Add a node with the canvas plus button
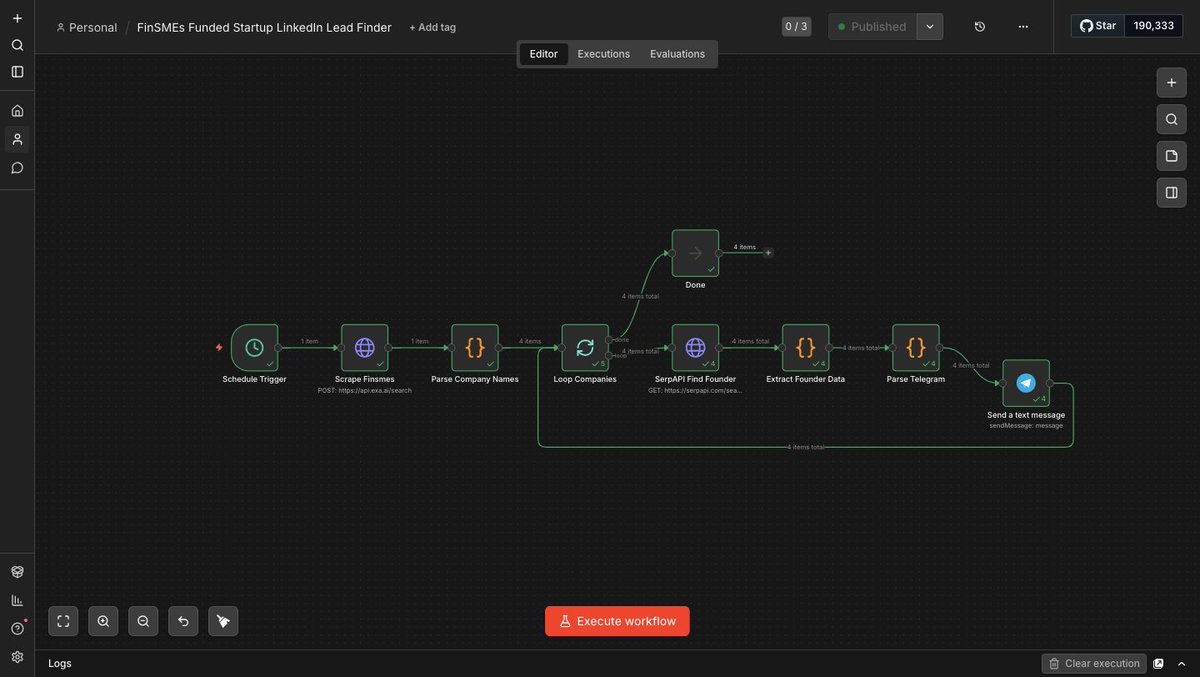This screenshot has height=677, width=1200. (1171, 82)
